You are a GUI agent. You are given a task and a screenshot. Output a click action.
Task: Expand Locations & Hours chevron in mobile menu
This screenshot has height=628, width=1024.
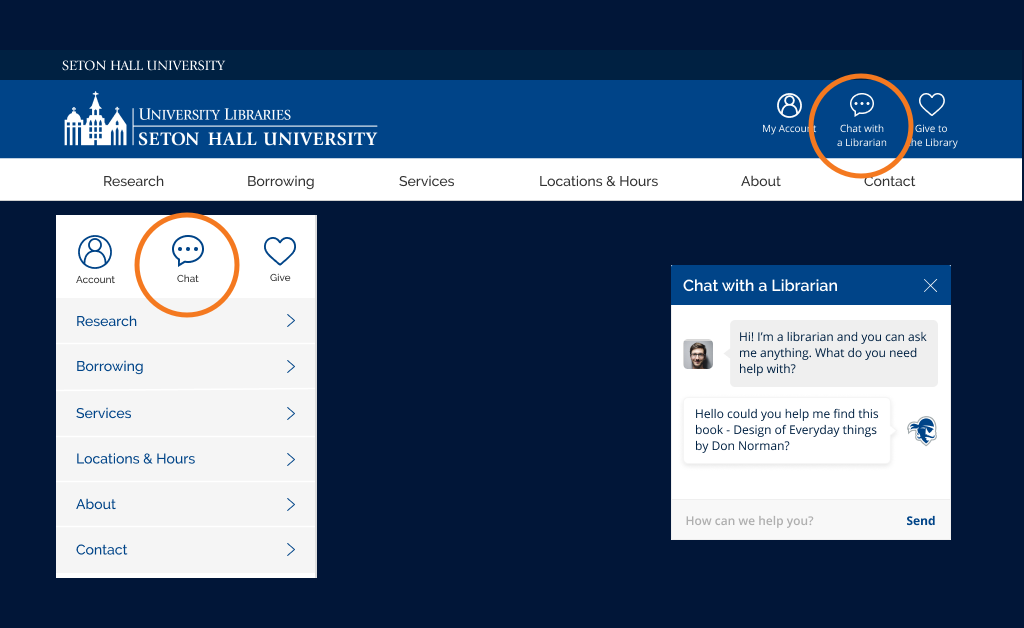(x=291, y=459)
